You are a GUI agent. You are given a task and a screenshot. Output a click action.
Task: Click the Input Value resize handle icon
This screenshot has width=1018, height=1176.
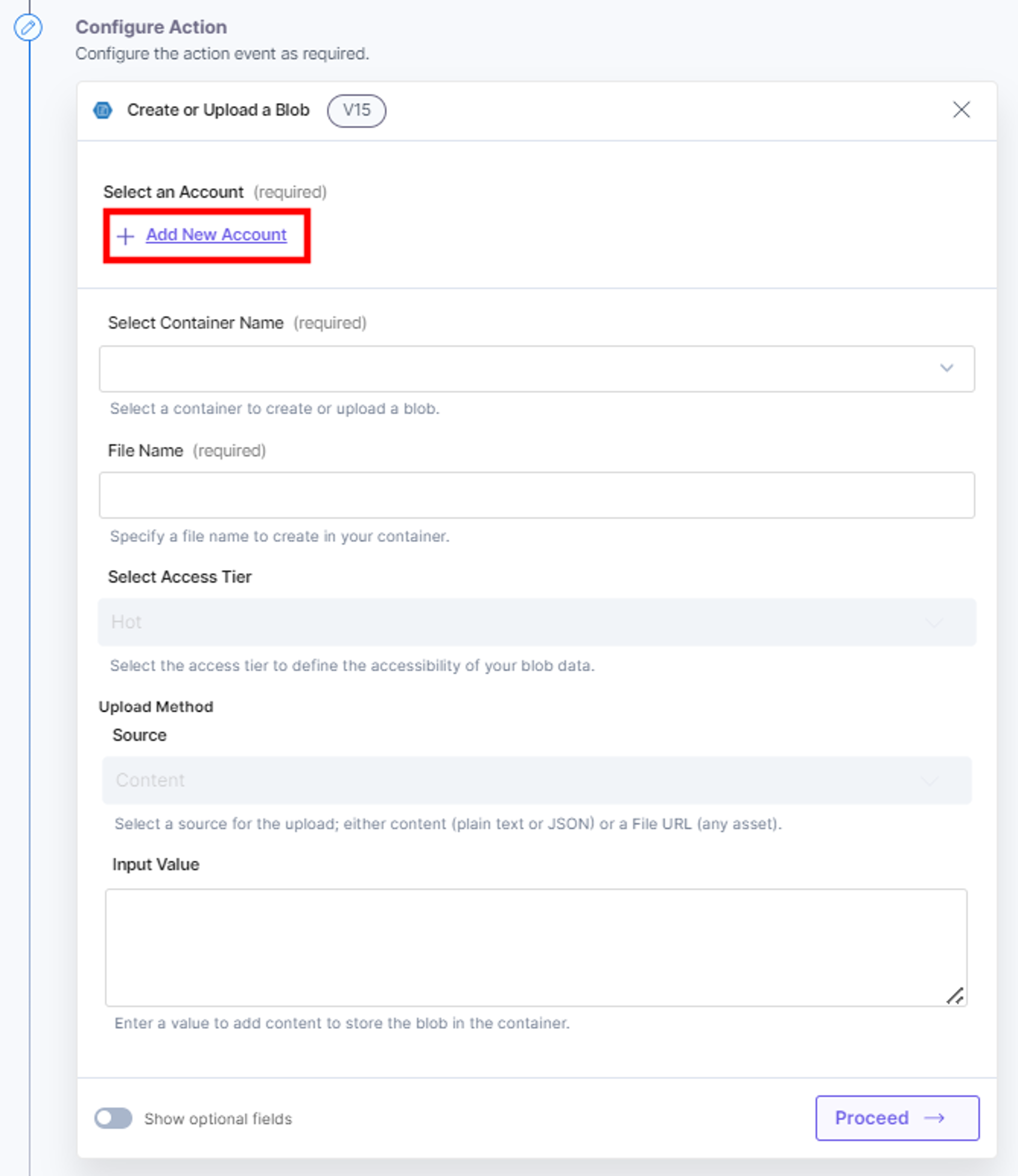955,996
